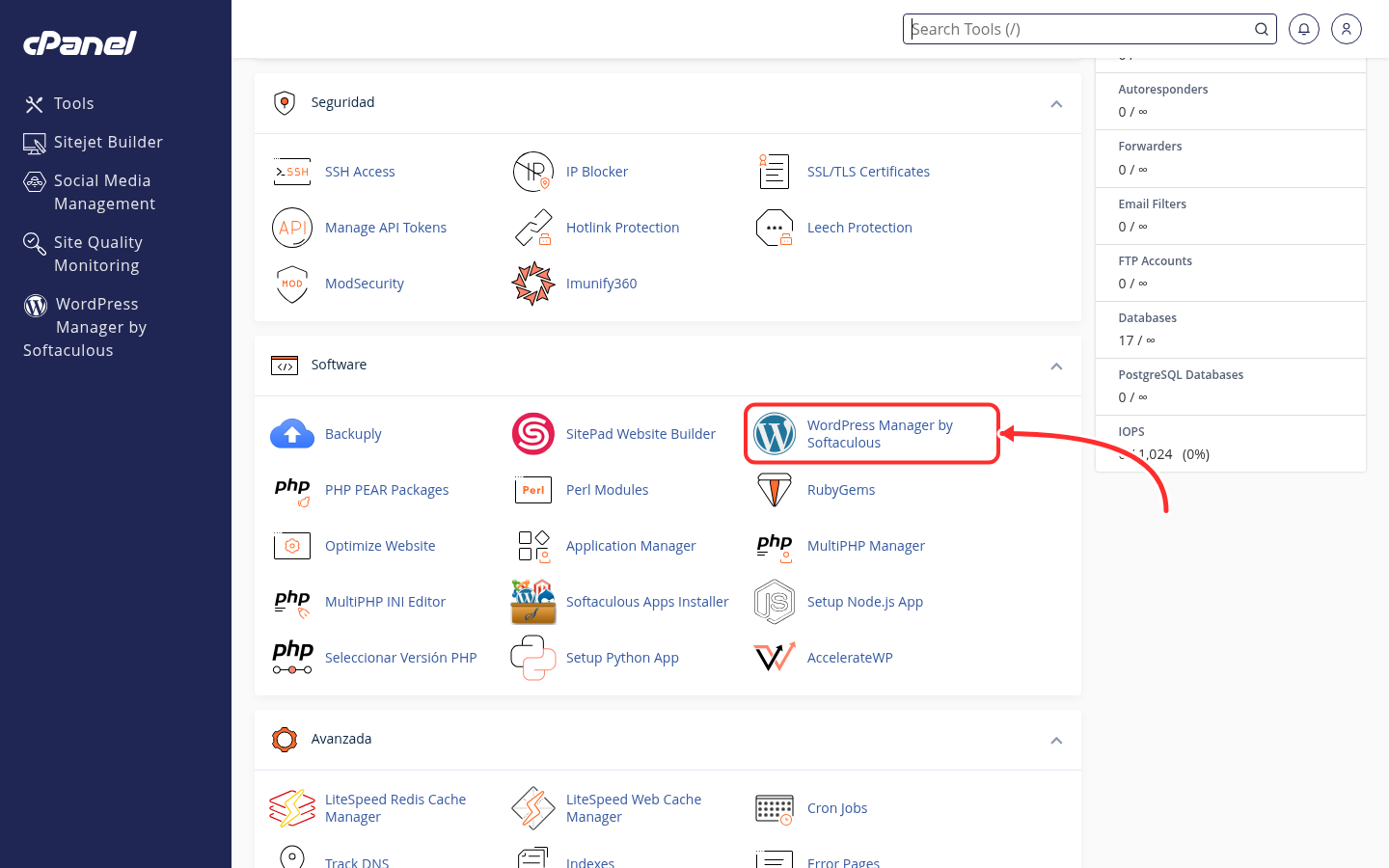
Task: Follow the Hotlink Protection link
Action: coord(622,228)
